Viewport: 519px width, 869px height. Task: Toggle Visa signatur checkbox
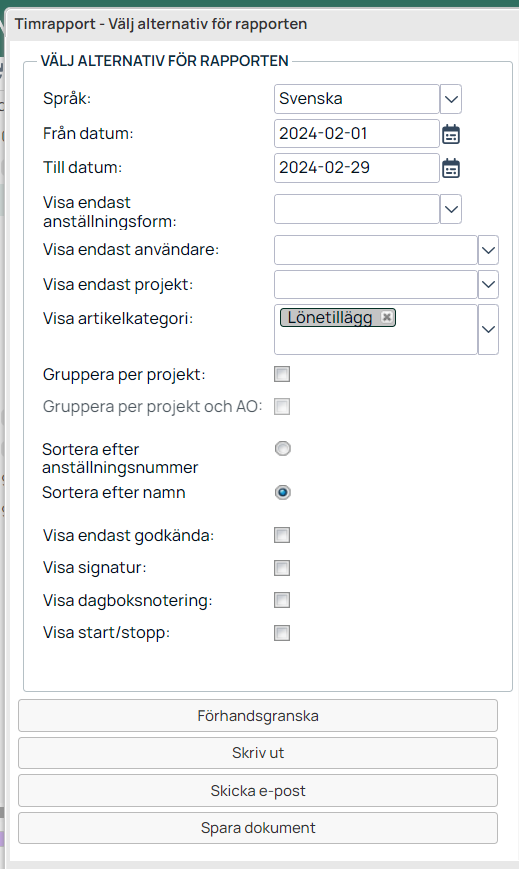282,568
